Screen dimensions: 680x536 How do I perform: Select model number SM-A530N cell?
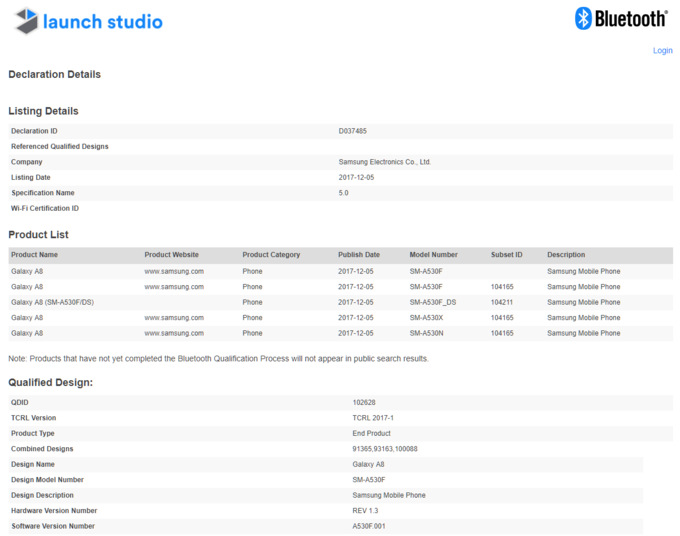tap(426, 333)
